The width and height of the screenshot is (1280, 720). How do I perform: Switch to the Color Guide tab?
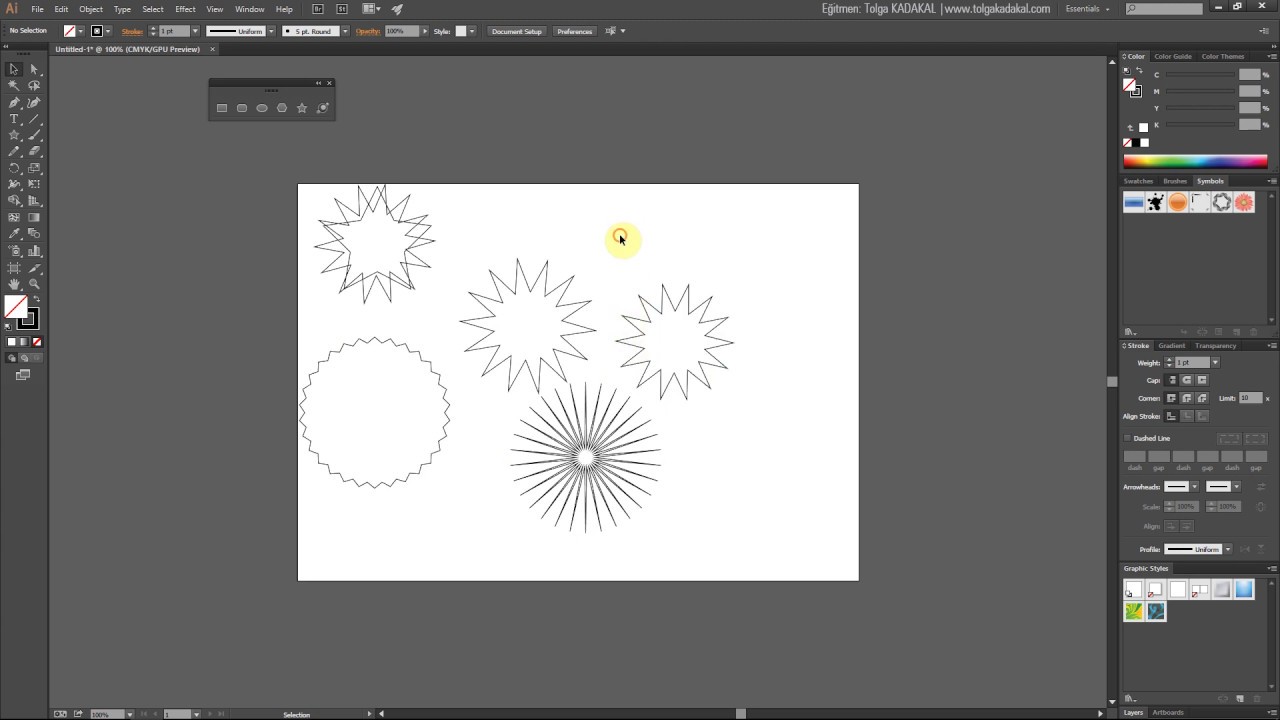(1173, 56)
